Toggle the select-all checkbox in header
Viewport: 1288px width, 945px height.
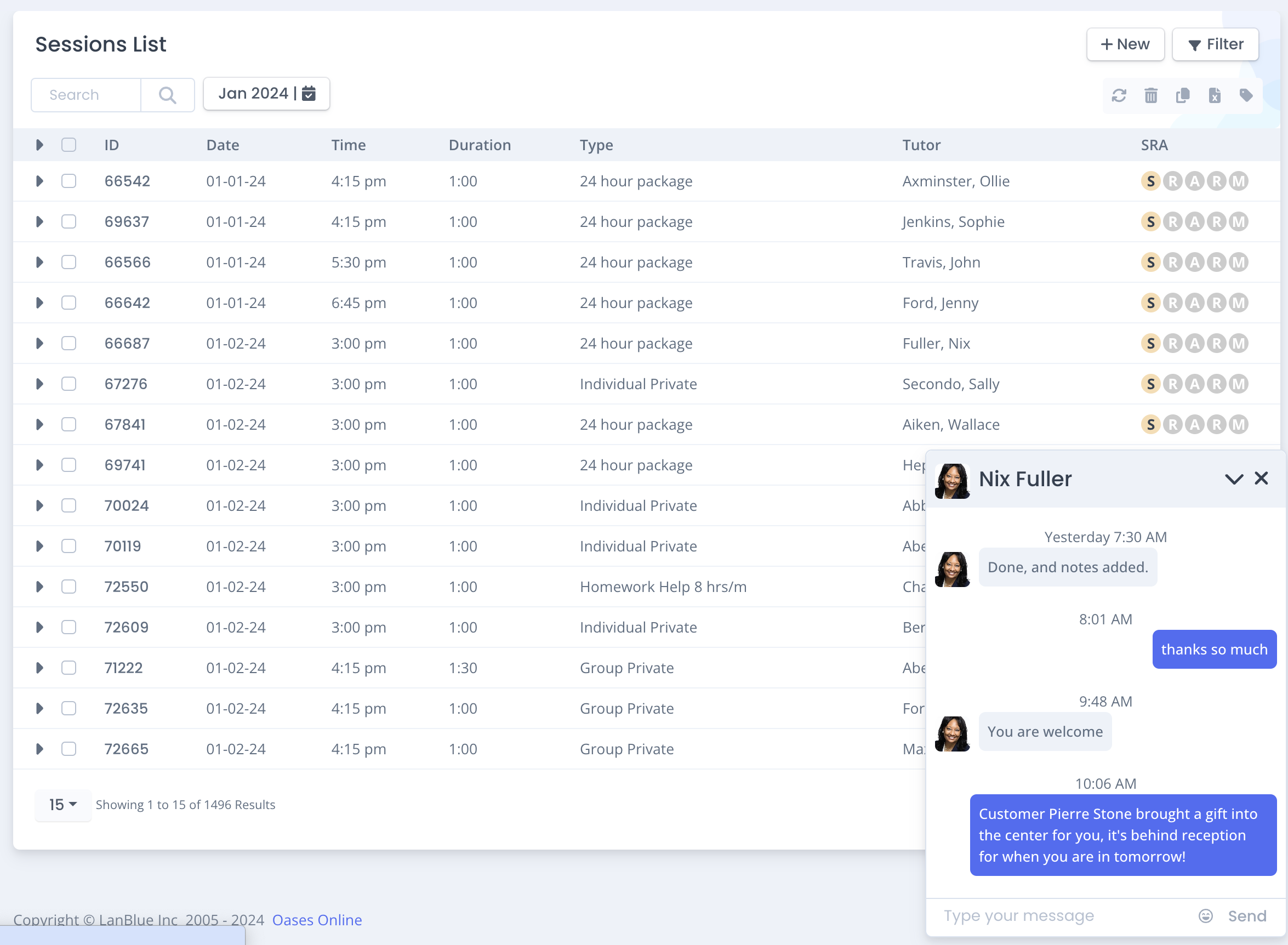coord(69,145)
